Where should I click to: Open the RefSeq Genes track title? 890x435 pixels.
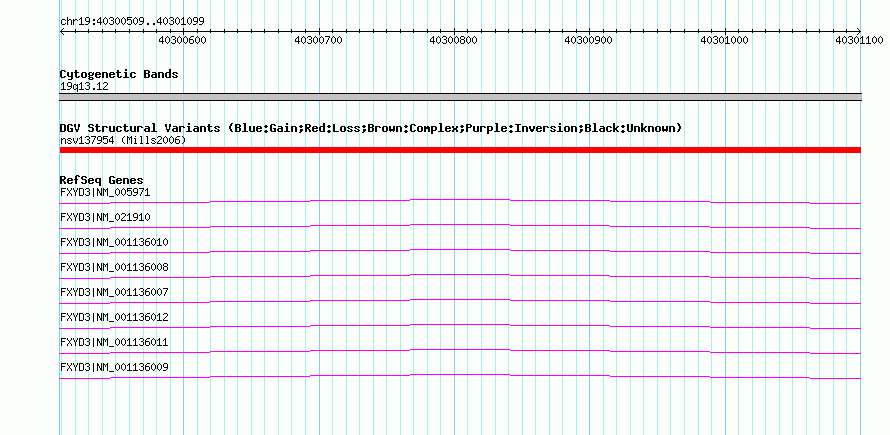pyautogui.click(x=102, y=181)
